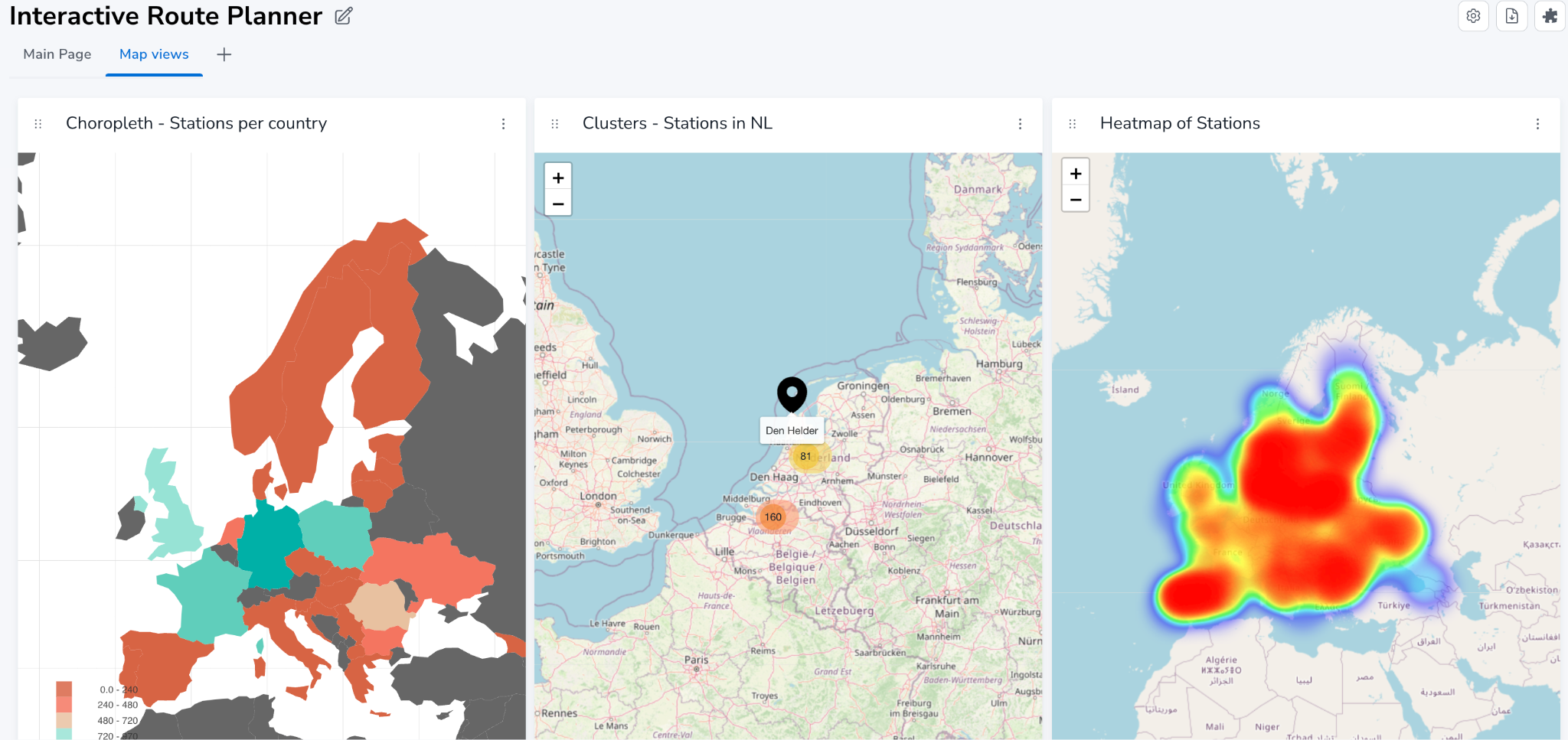The height and width of the screenshot is (740, 1568).
Task: Click the Den Haag map label
Action: click(774, 477)
